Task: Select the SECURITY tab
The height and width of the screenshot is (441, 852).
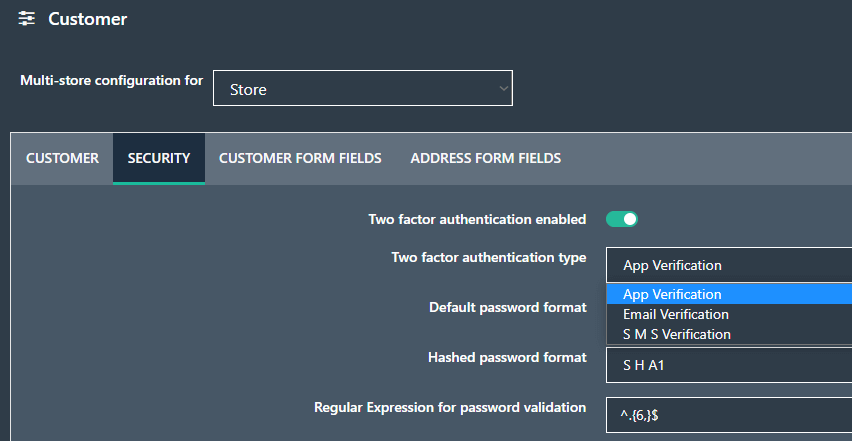Action: (x=159, y=158)
